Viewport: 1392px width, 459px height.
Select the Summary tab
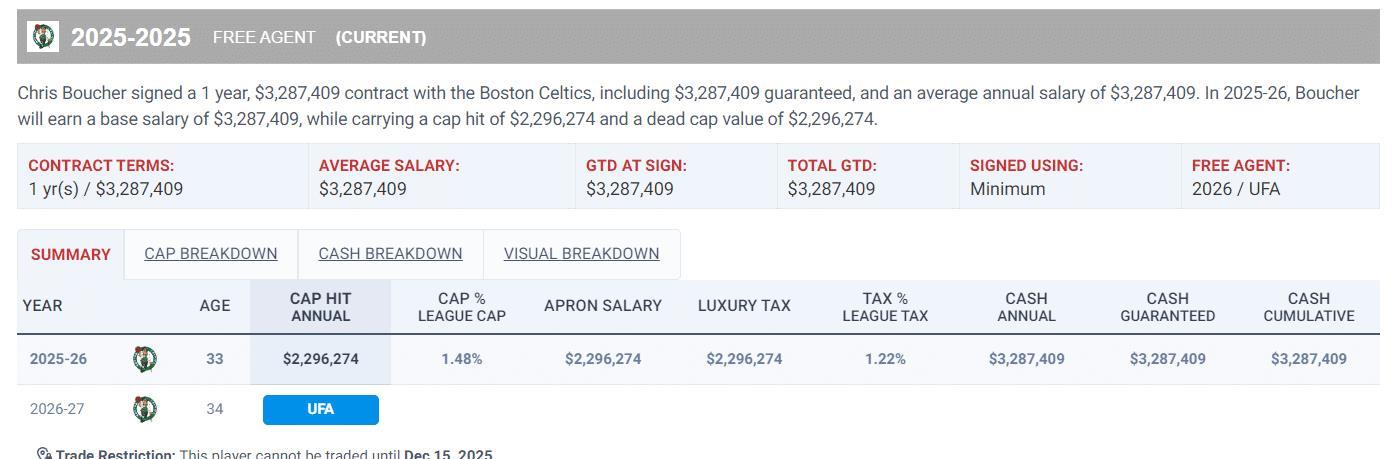pos(71,254)
